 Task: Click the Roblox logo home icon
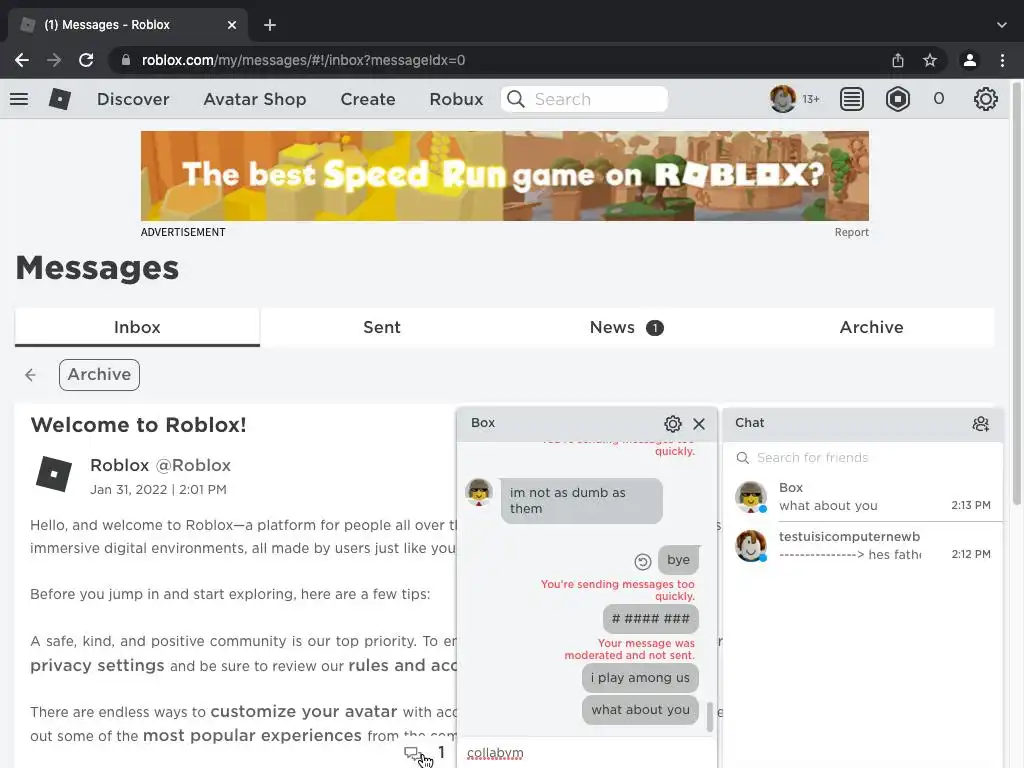point(59,99)
